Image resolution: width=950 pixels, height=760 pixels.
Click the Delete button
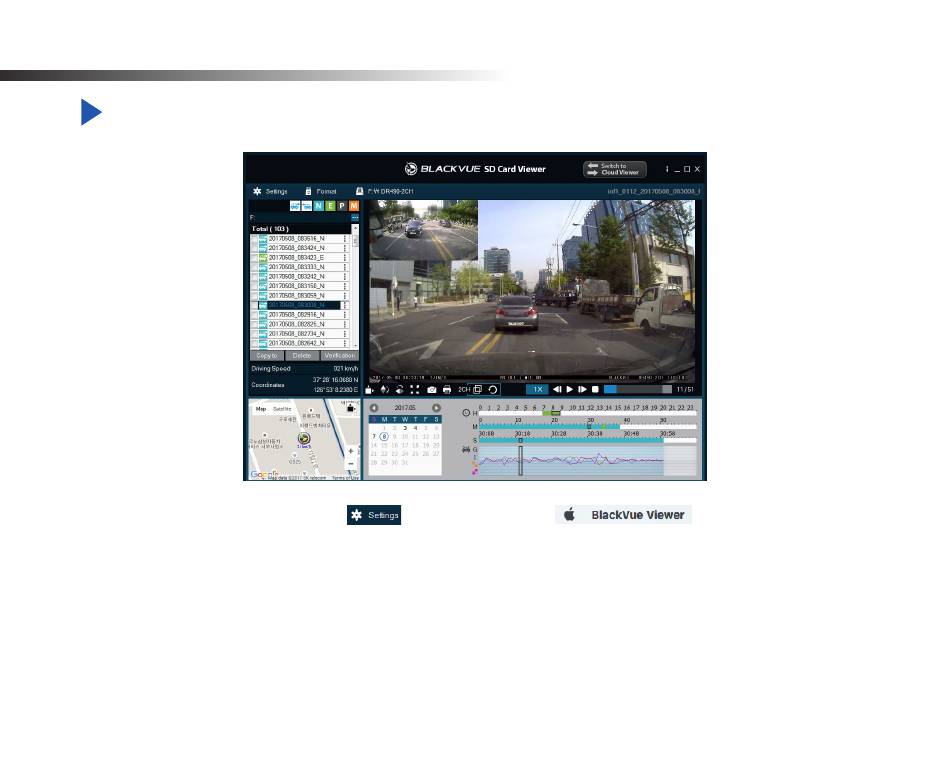[302, 356]
